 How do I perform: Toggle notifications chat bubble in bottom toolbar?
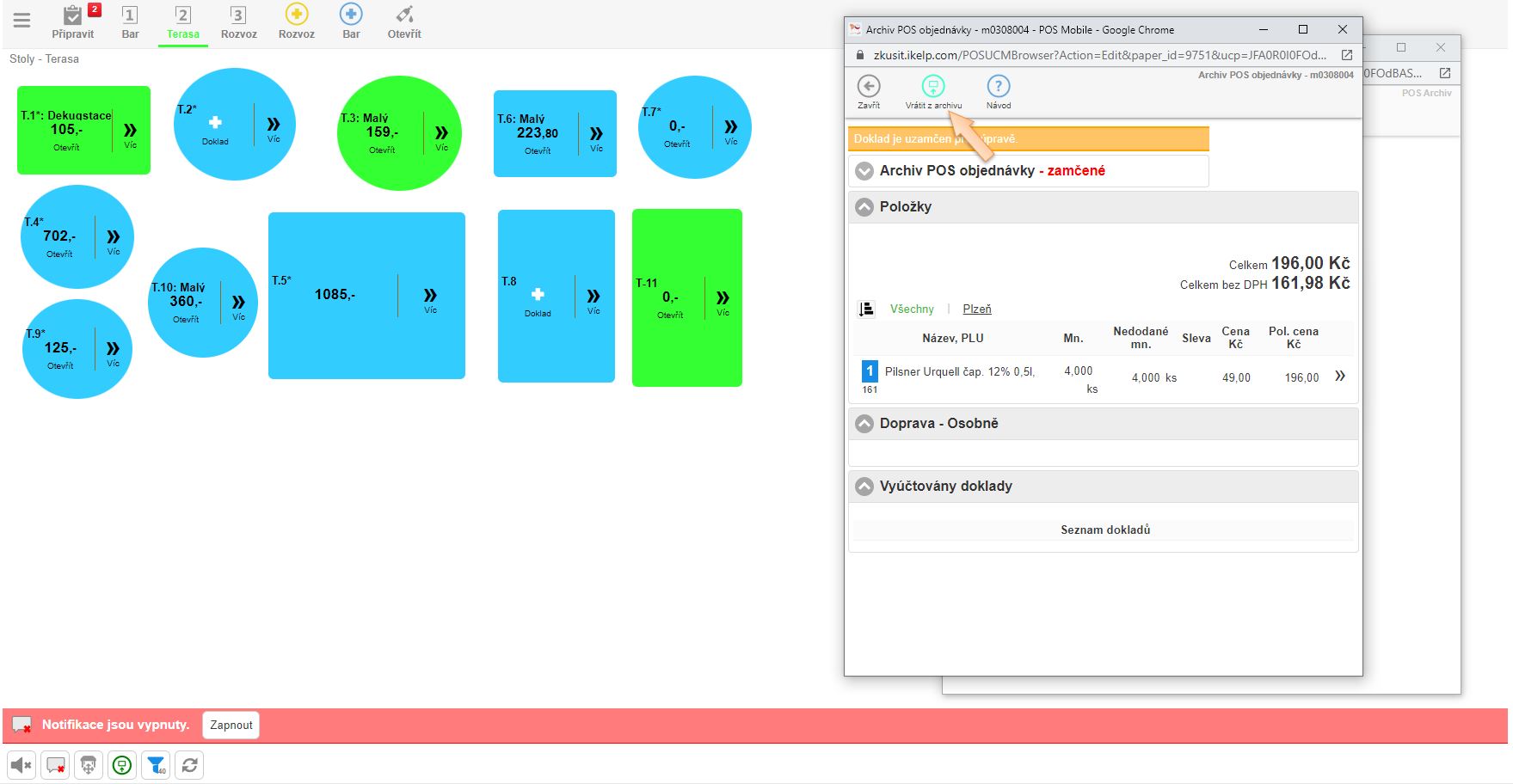[55, 764]
